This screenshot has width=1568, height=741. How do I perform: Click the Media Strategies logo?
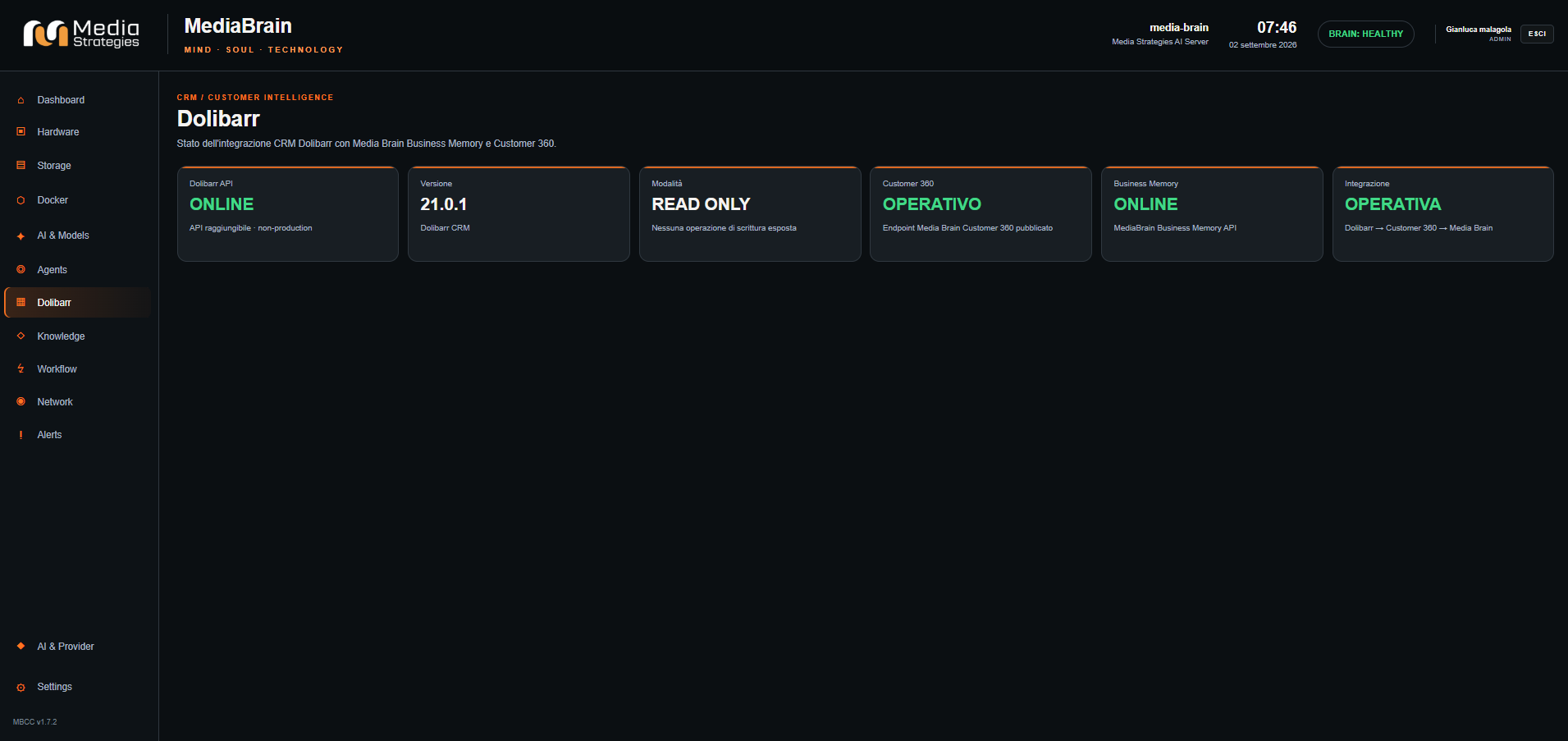[x=81, y=34]
